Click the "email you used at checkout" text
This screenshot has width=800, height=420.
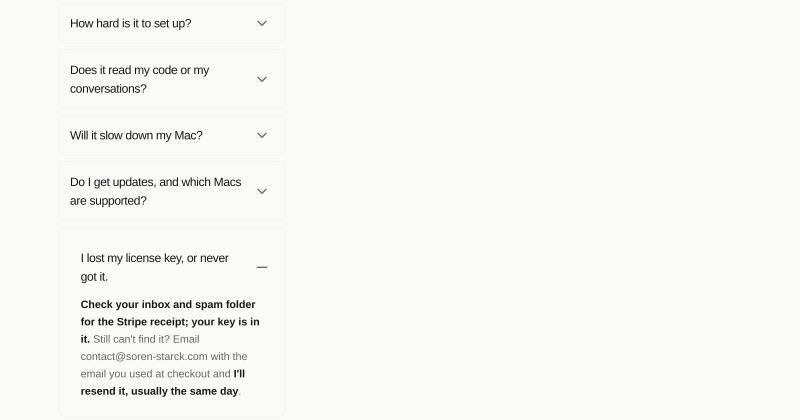[x=145, y=374]
